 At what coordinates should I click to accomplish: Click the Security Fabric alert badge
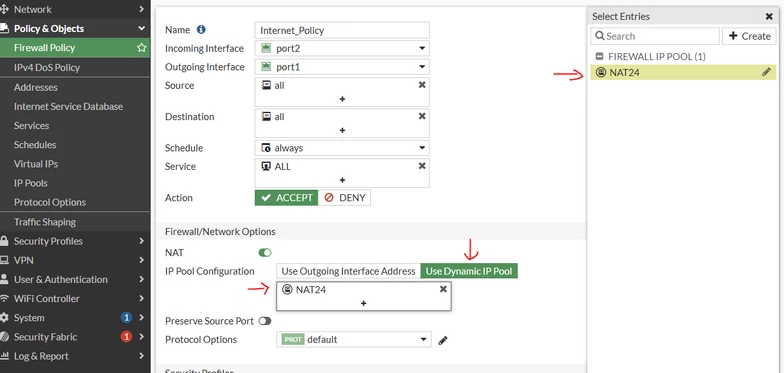(x=126, y=336)
